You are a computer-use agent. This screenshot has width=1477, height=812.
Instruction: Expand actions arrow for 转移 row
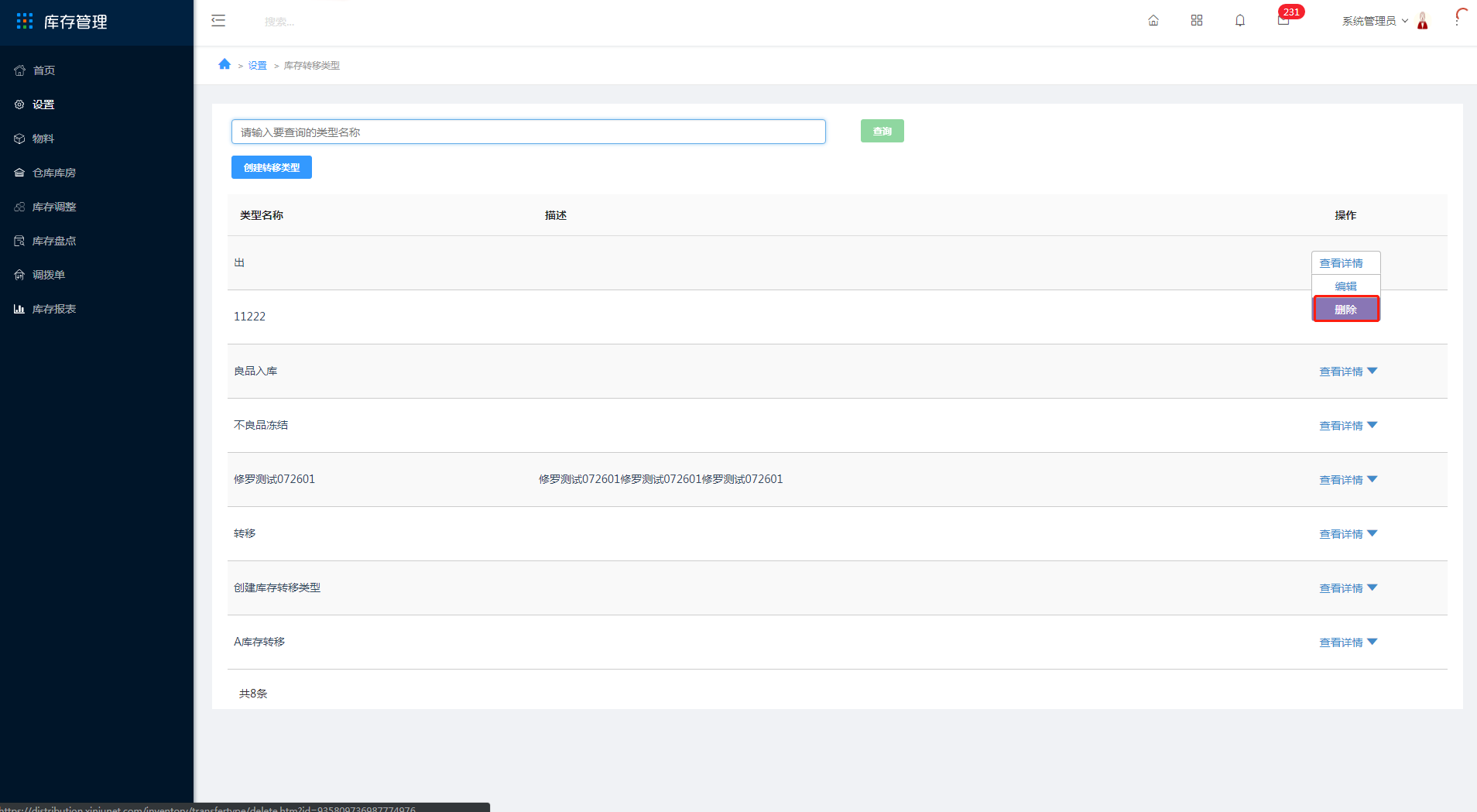[x=1372, y=533]
